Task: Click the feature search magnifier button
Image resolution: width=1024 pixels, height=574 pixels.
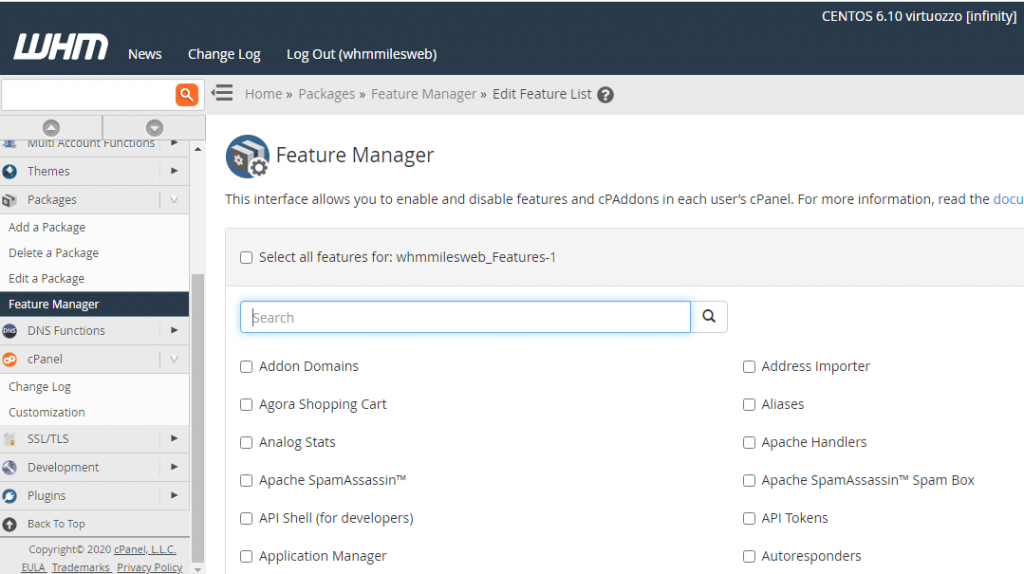Action: pos(709,317)
